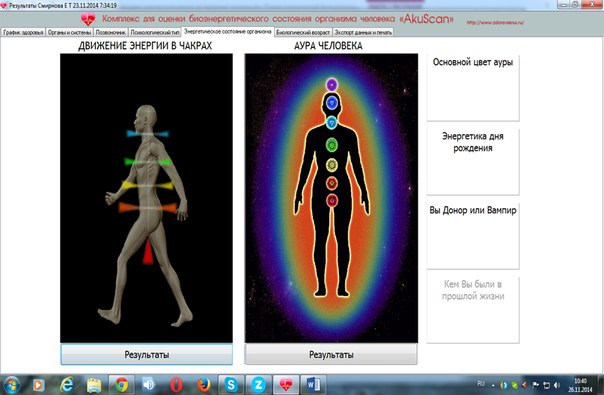Screen dimensions: 604x395
Task: Click the yellow solar plexus chakra circle
Action: coord(332,165)
